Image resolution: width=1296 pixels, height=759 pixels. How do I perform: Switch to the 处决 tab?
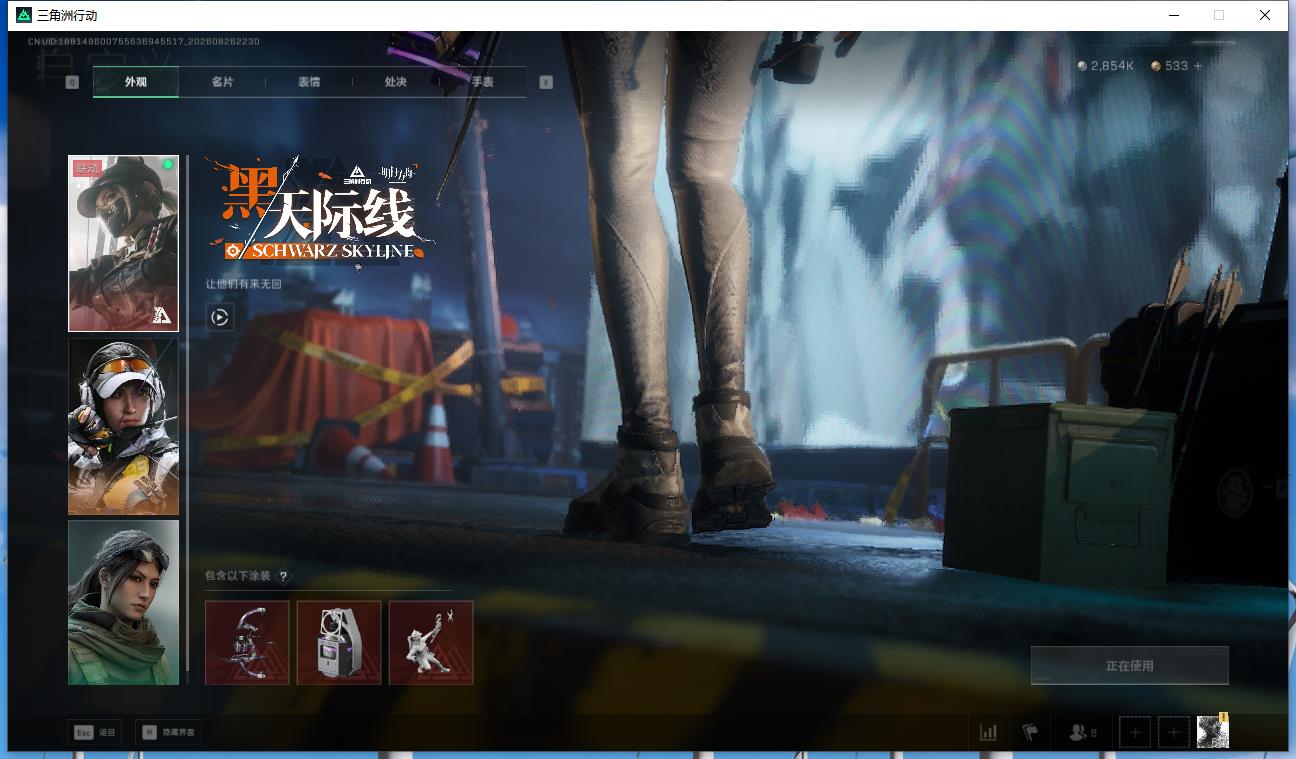pyautogui.click(x=396, y=82)
